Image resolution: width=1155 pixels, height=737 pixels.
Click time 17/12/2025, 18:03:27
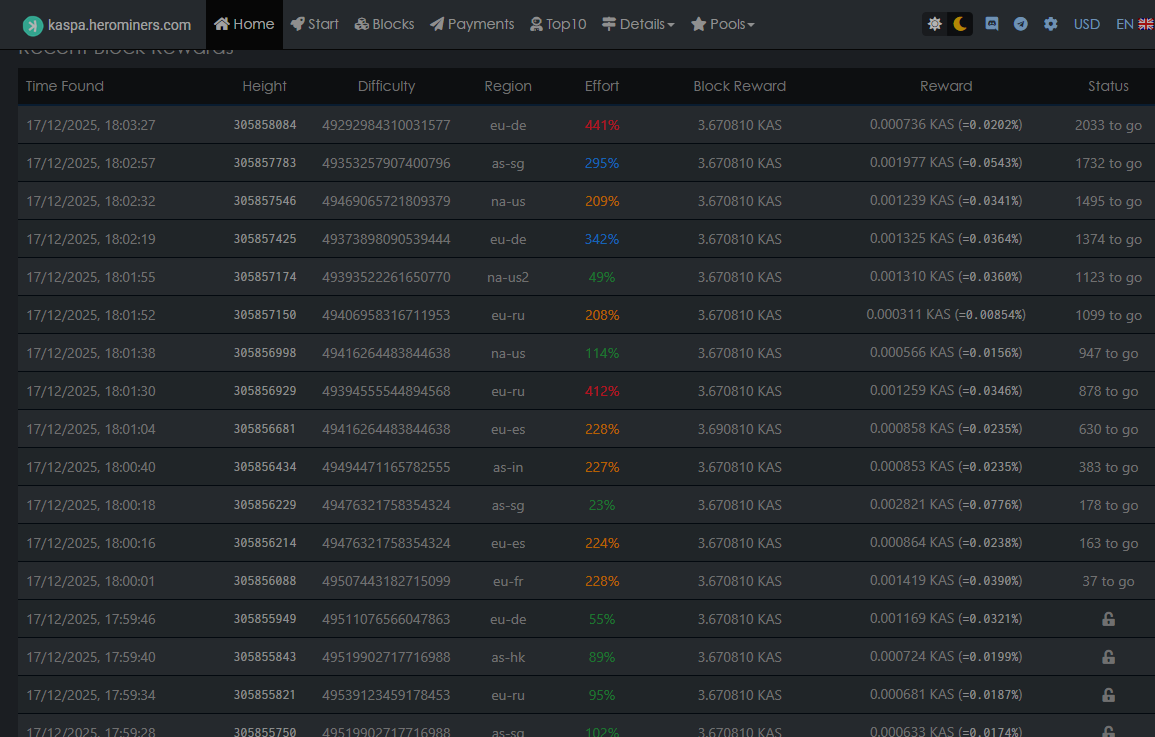[x=91, y=125]
